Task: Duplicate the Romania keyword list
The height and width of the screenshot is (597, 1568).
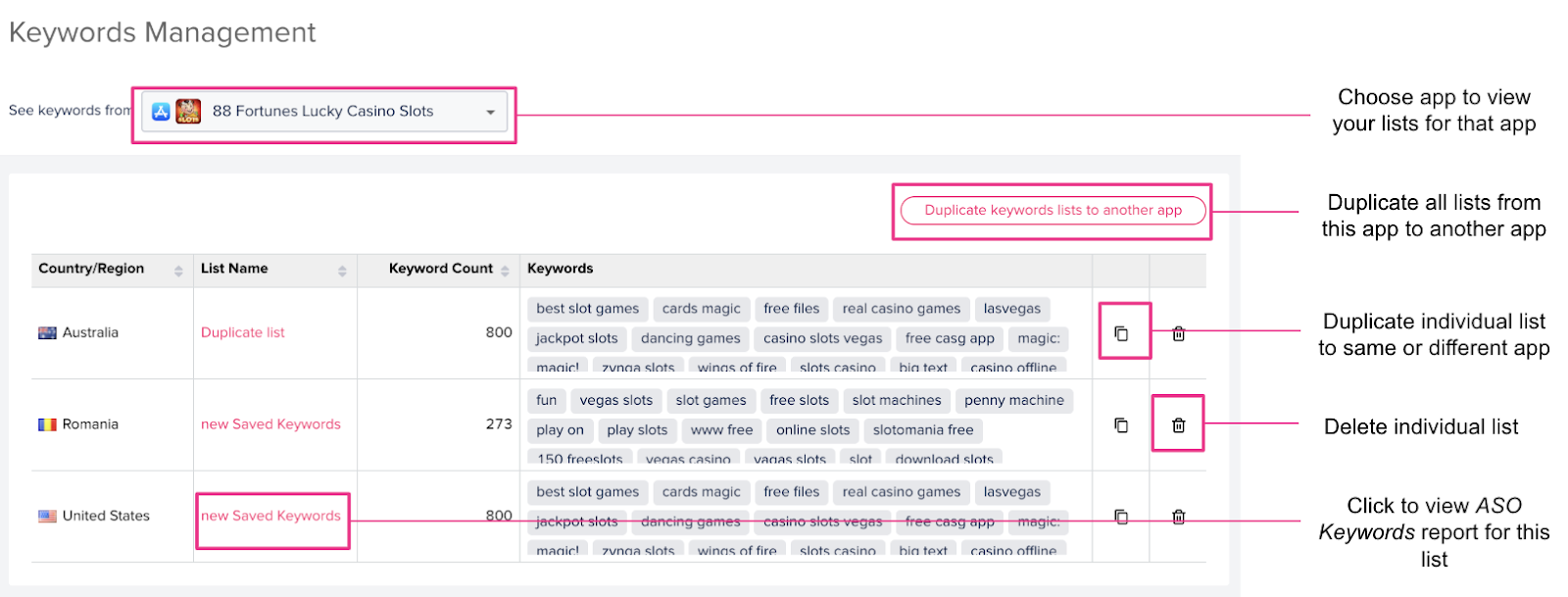Action: tap(1121, 424)
